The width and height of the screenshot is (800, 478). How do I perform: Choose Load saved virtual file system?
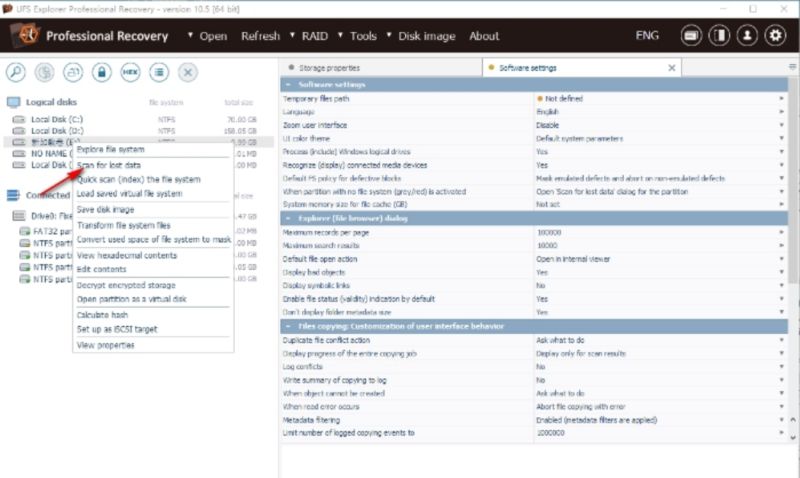130,194
